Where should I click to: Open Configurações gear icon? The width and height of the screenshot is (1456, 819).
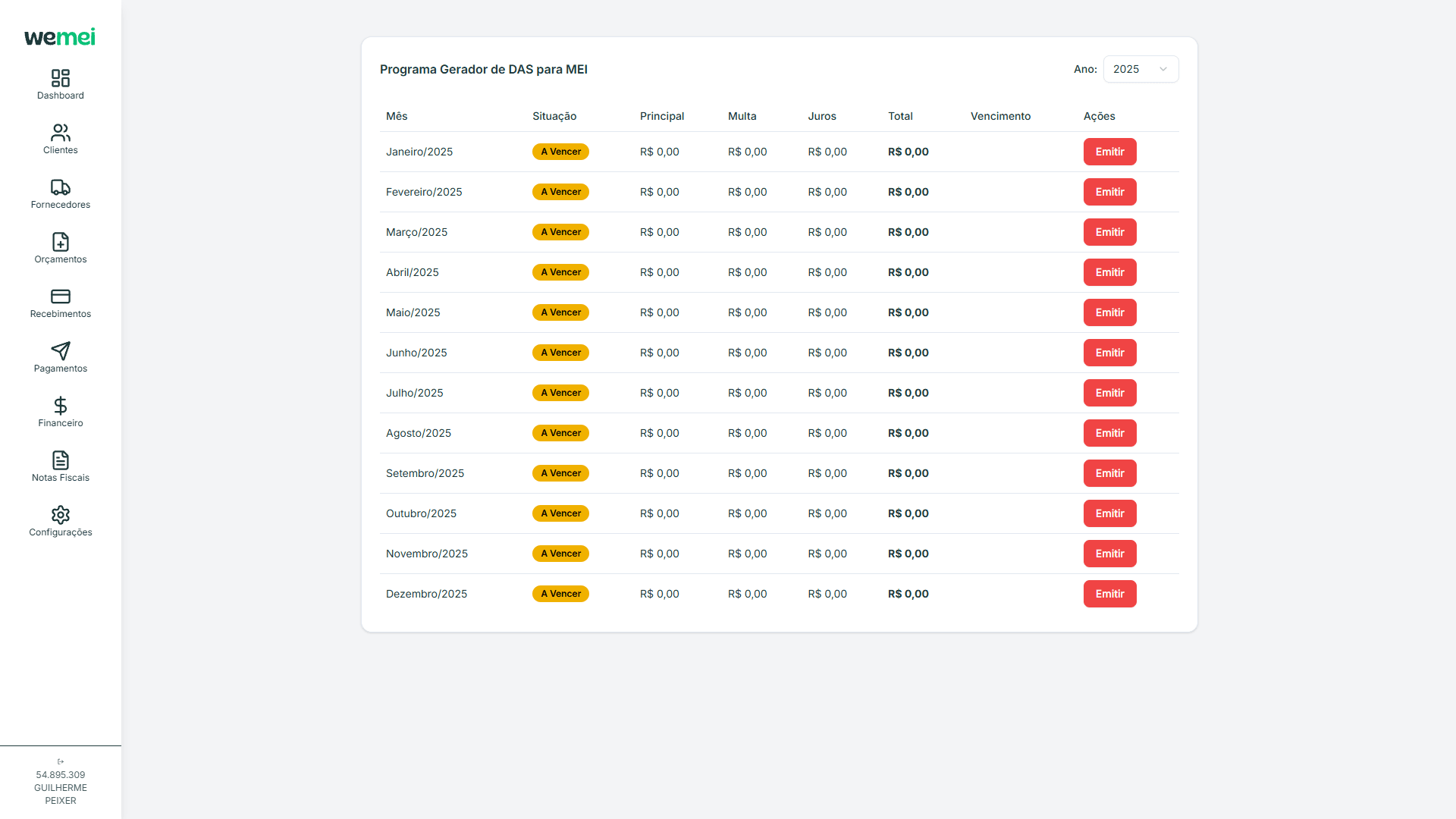(x=61, y=515)
